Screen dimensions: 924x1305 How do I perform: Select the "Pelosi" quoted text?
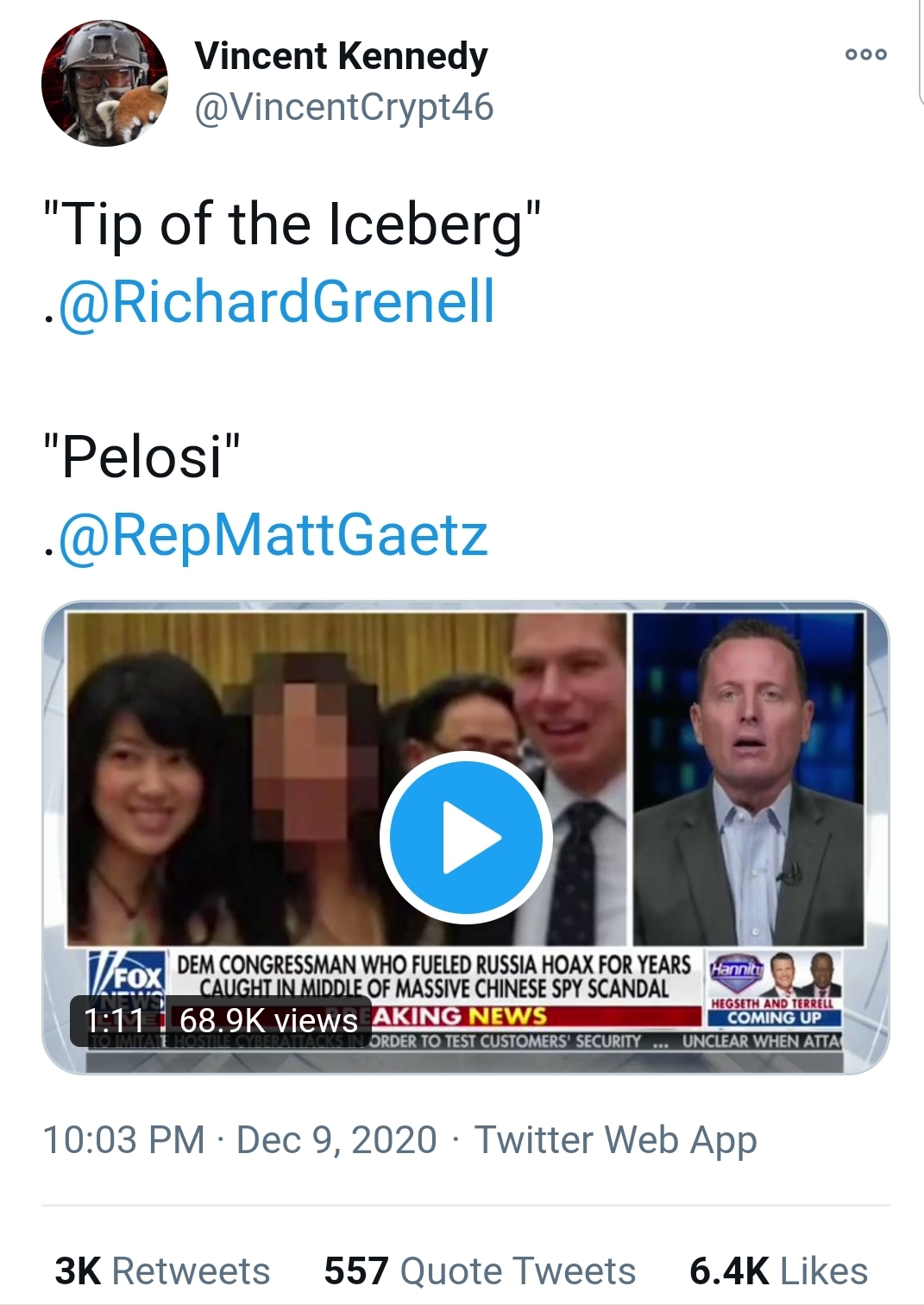click(x=142, y=456)
